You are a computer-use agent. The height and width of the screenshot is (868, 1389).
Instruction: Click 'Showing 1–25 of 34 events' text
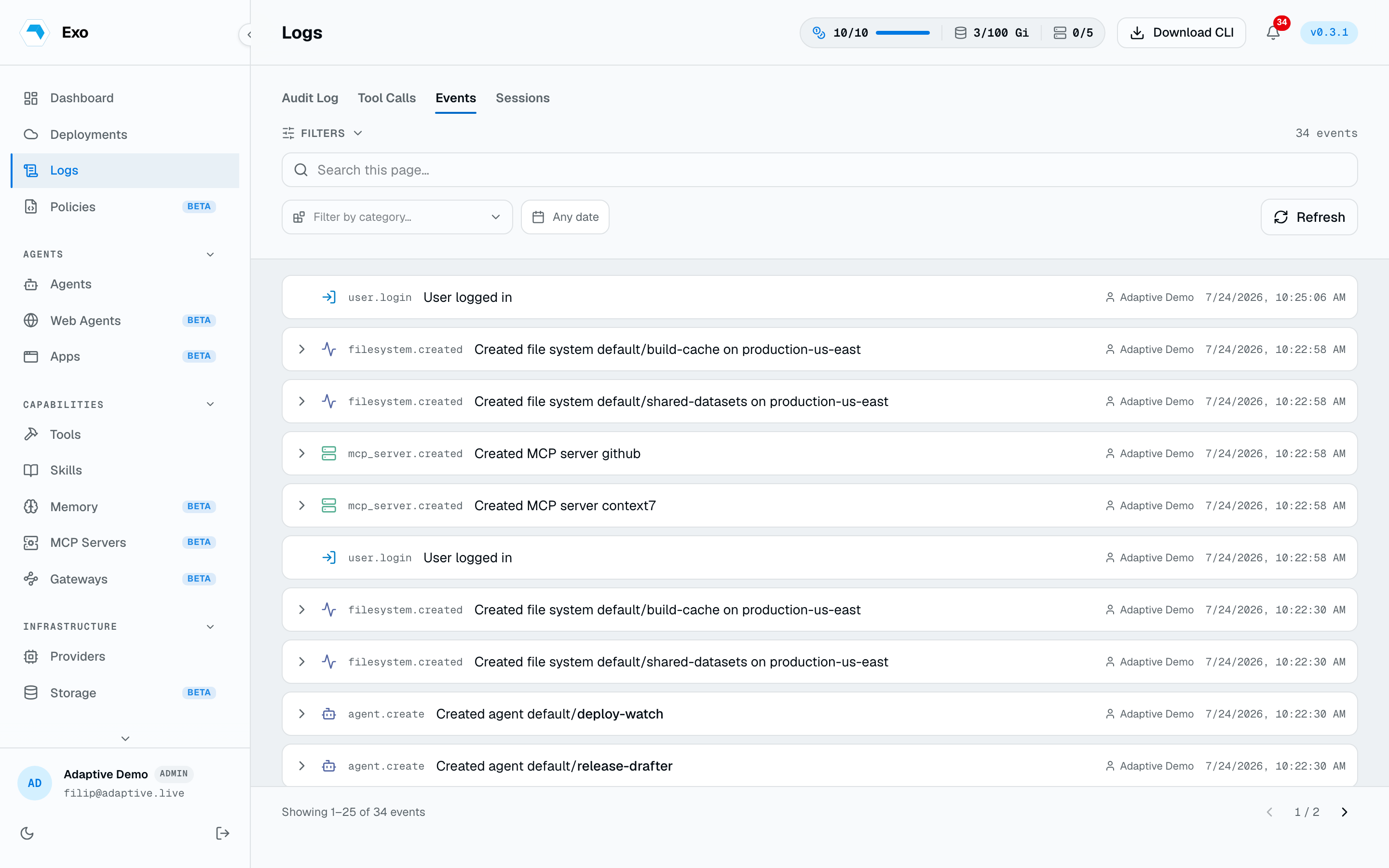(x=354, y=812)
